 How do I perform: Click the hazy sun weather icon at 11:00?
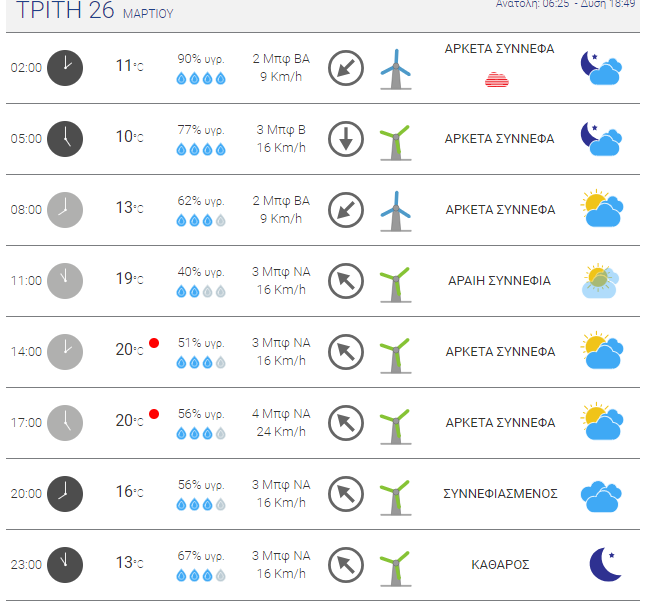600,281
